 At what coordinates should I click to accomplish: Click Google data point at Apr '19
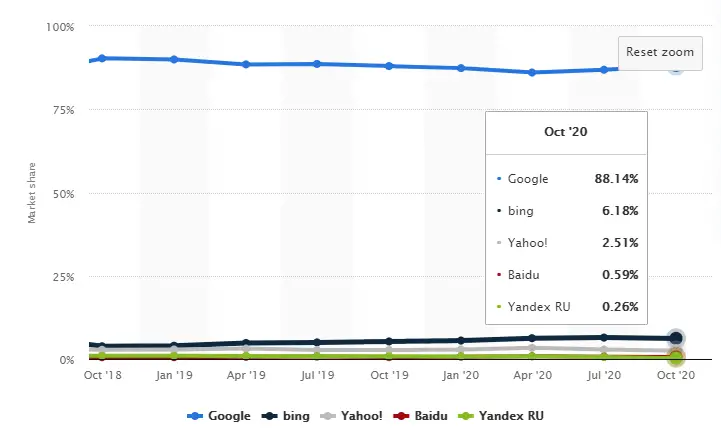pos(246,64)
